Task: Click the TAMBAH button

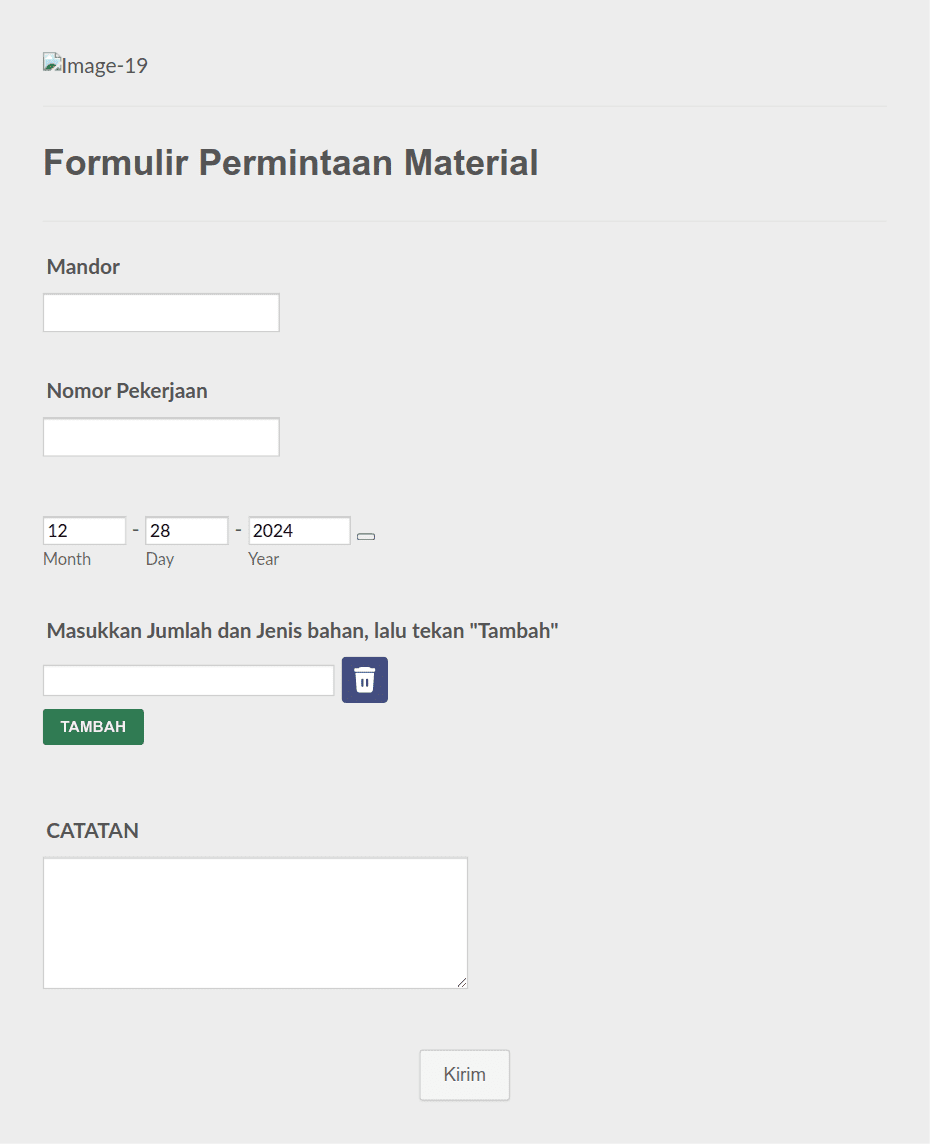Action: (x=93, y=726)
